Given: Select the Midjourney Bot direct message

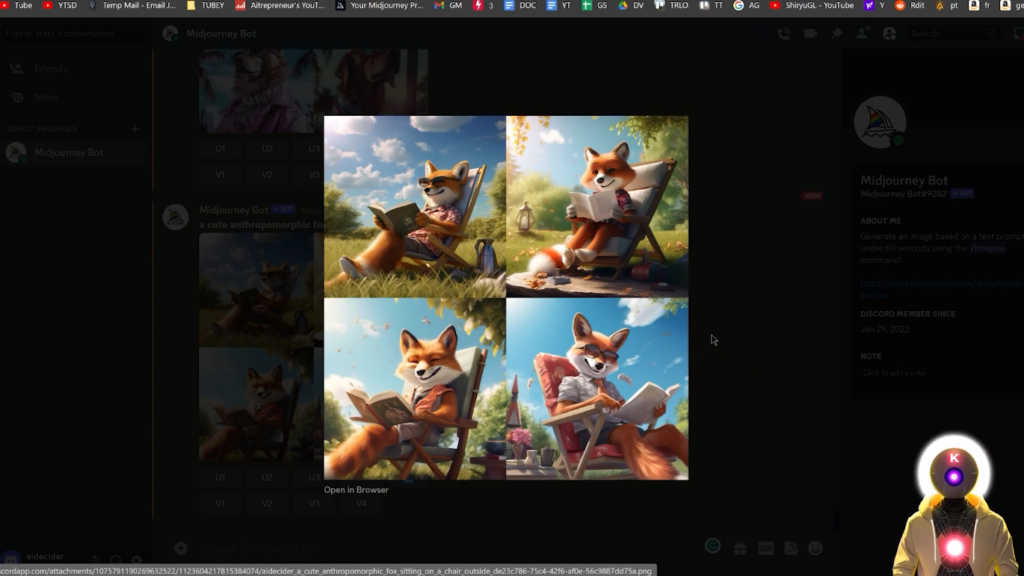Looking at the screenshot, I should (x=75, y=152).
